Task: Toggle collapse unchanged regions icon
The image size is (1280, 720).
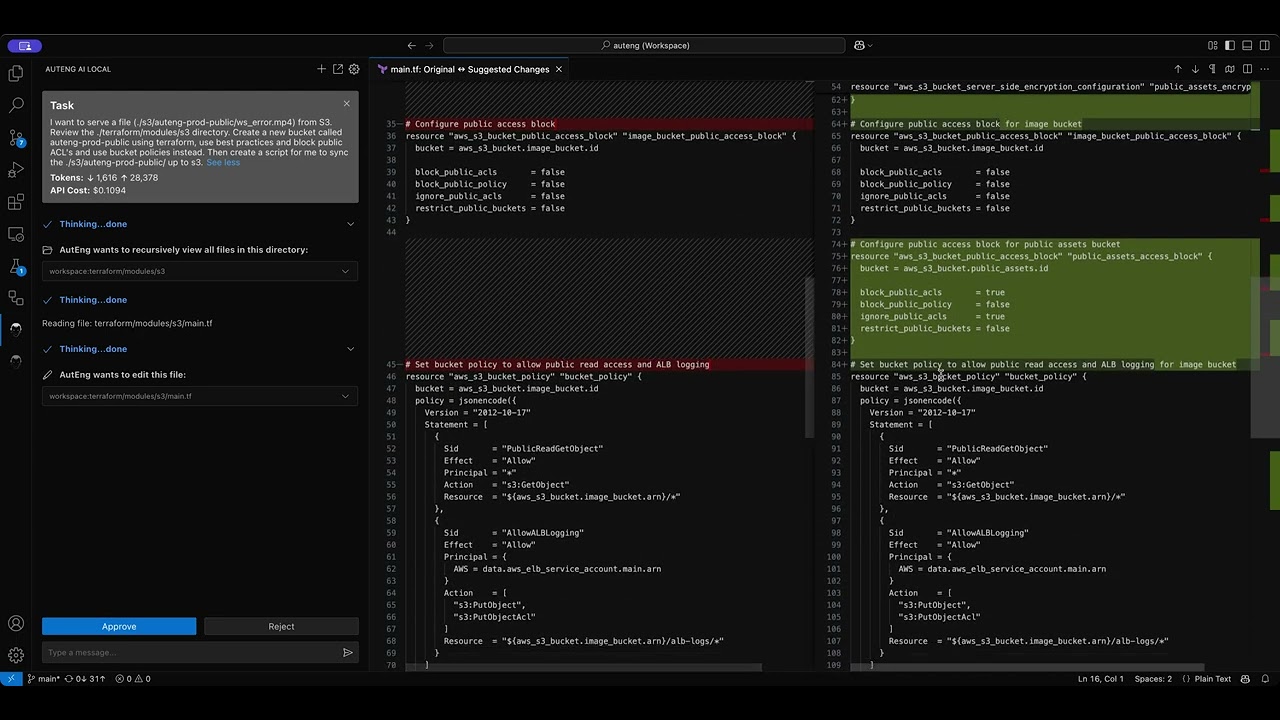Action: click(x=1230, y=69)
